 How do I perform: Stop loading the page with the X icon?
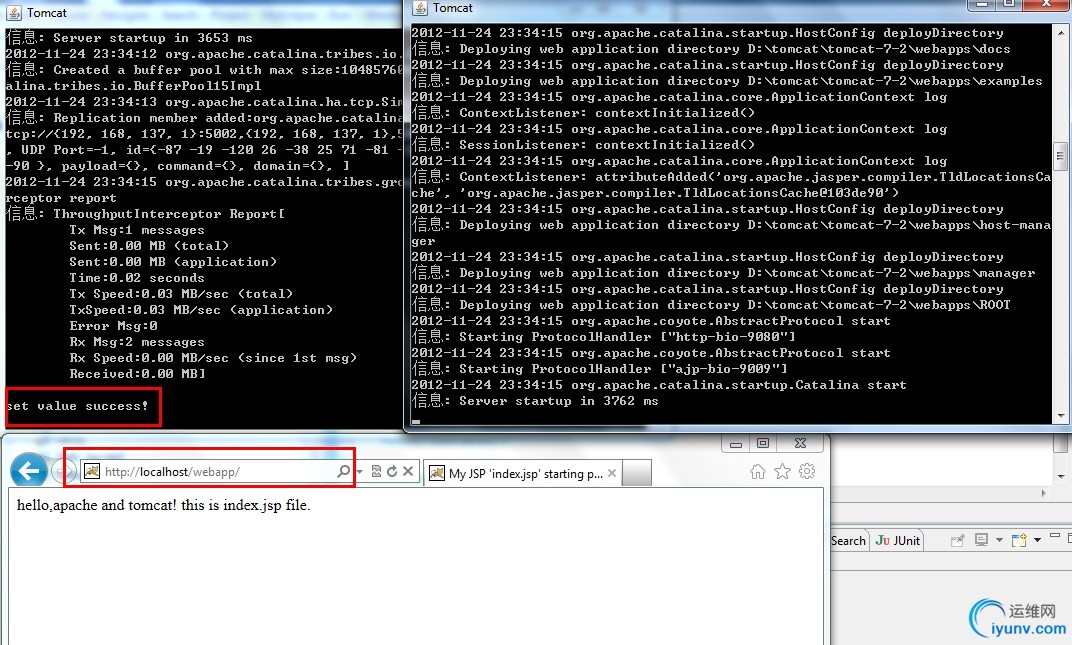click(407, 471)
